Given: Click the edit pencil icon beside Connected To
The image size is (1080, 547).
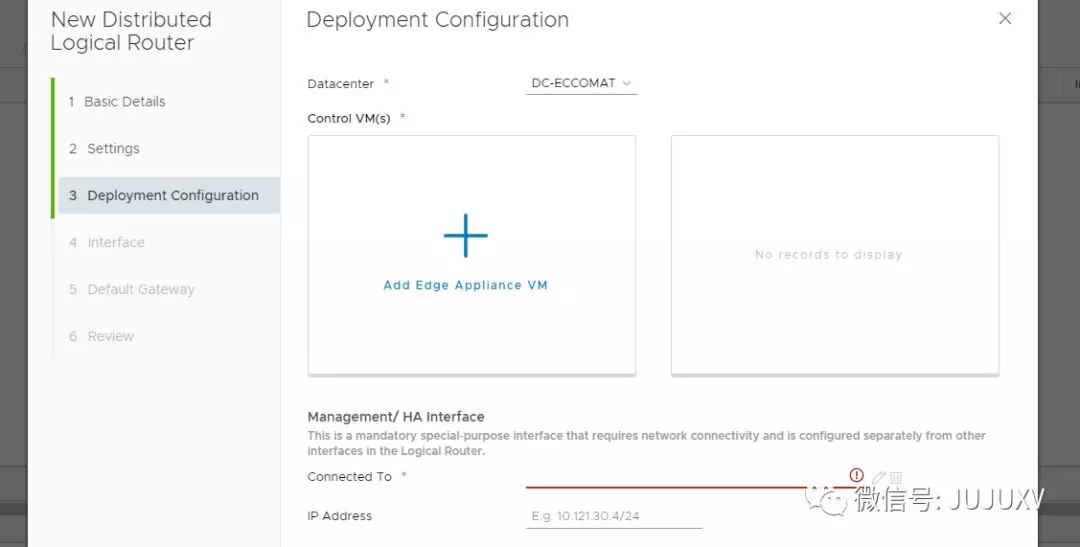Looking at the screenshot, I should pyautogui.click(x=879, y=477).
